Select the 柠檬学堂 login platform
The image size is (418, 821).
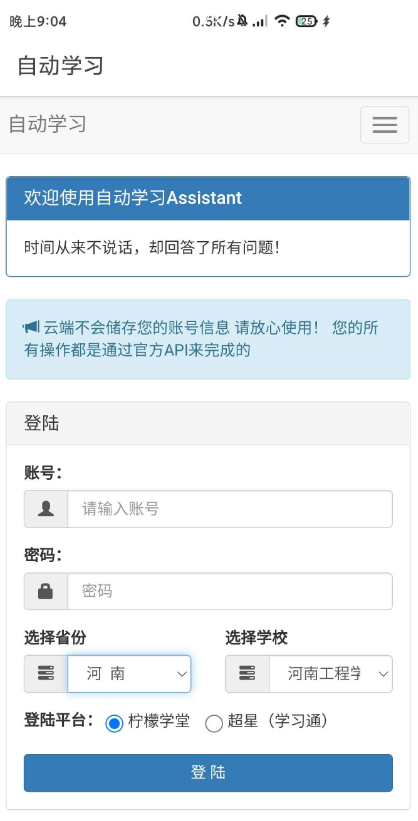coord(114,723)
